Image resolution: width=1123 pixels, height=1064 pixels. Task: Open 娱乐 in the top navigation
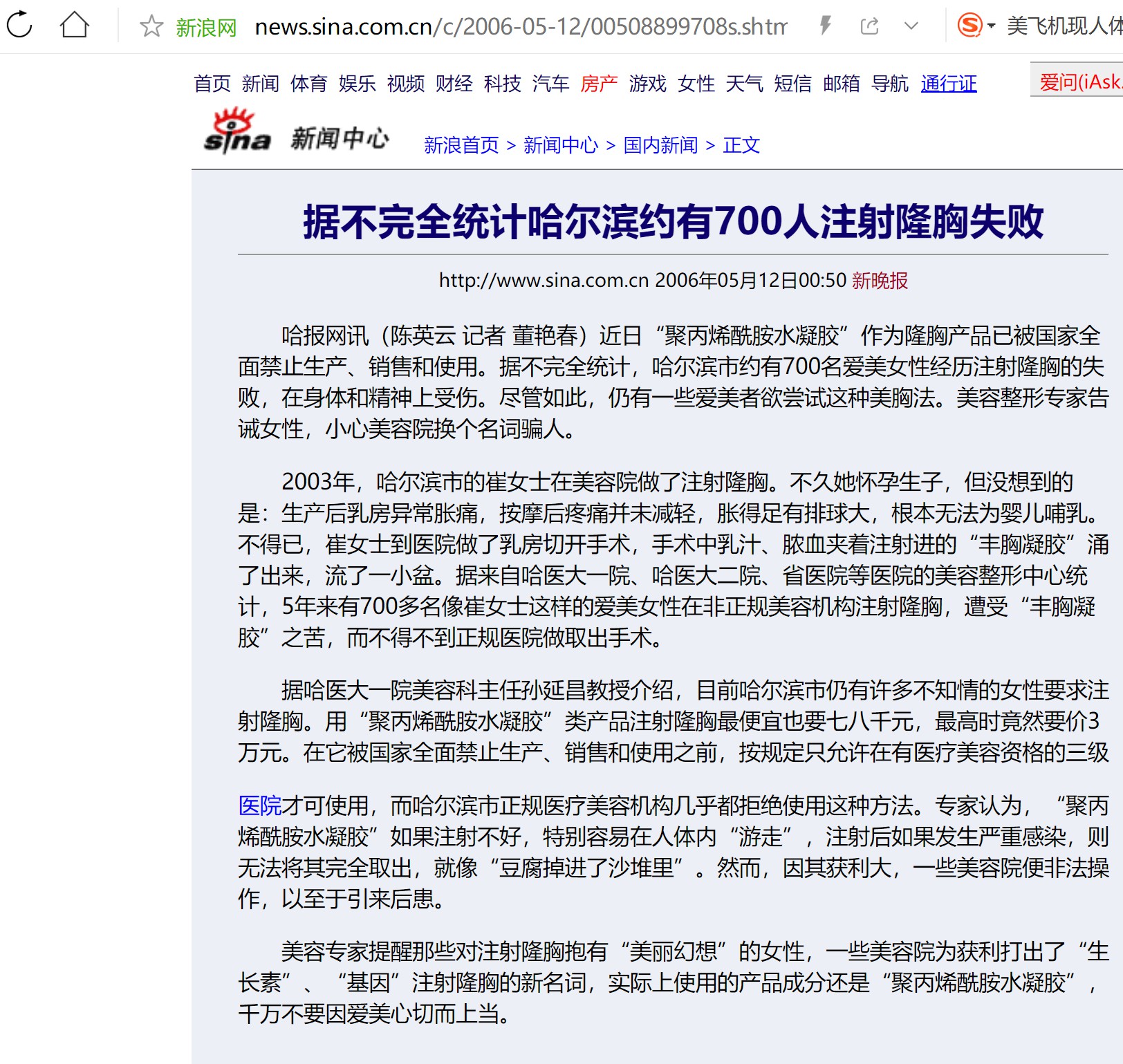(x=358, y=84)
